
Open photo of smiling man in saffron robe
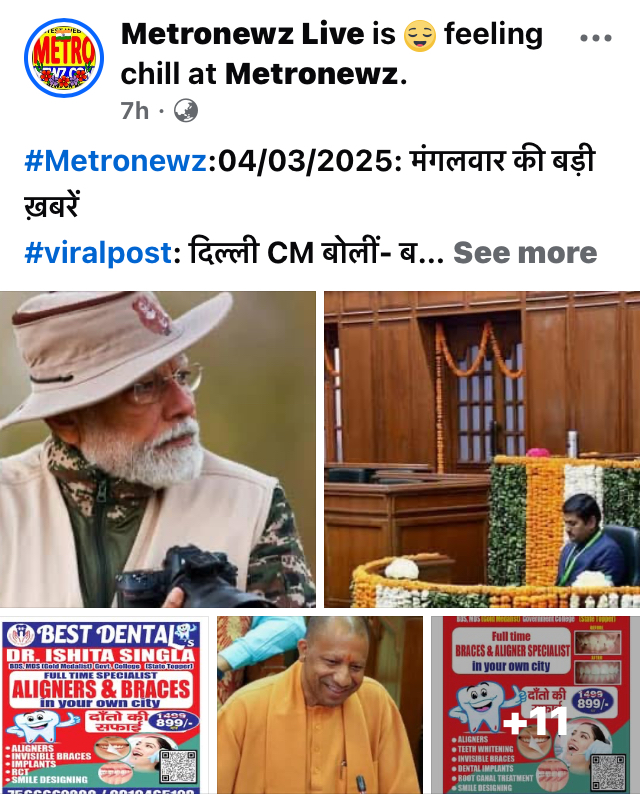coord(319,705)
